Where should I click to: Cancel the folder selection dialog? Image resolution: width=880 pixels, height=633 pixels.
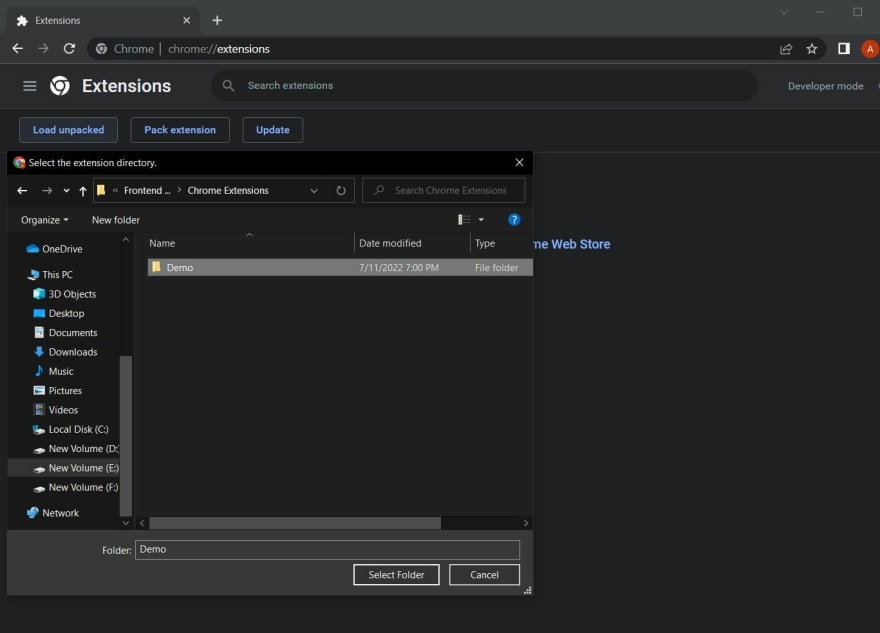[x=484, y=575]
